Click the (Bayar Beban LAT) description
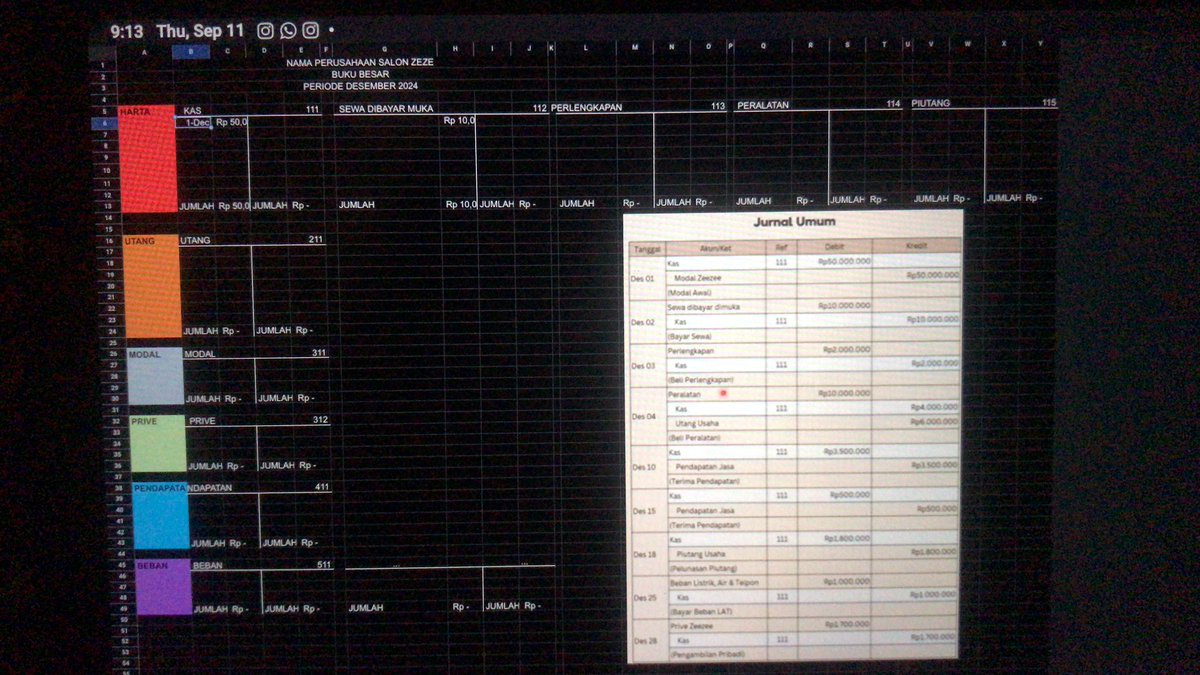Screen dimensions: 1200x675 (x=701, y=611)
